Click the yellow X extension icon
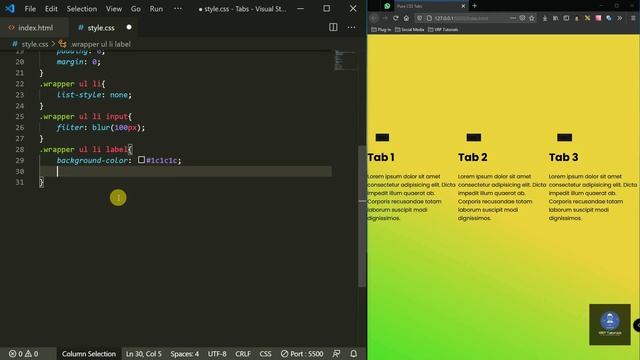 pyautogui.click(x=587, y=18)
